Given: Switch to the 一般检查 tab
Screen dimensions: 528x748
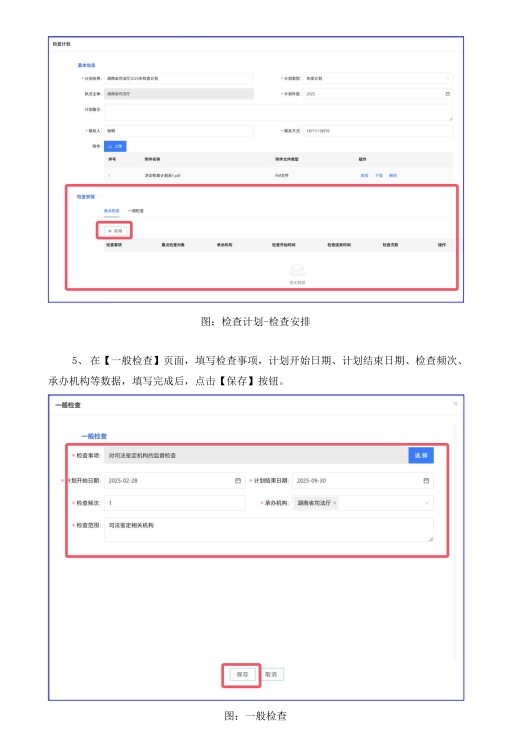Looking at the screenshot, I should pyautogui.click(x=135, y=210).
